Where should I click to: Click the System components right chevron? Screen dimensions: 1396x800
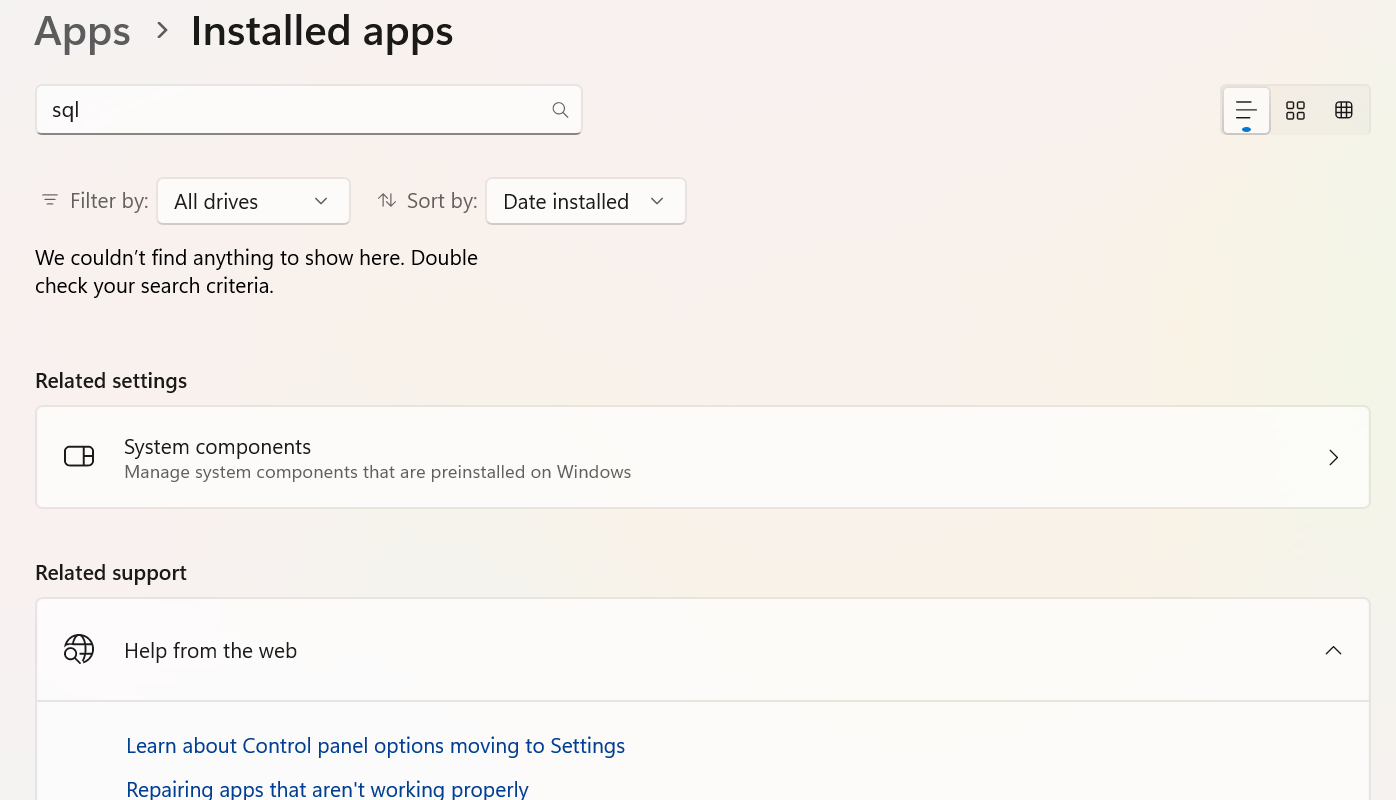pos(1333,457)
